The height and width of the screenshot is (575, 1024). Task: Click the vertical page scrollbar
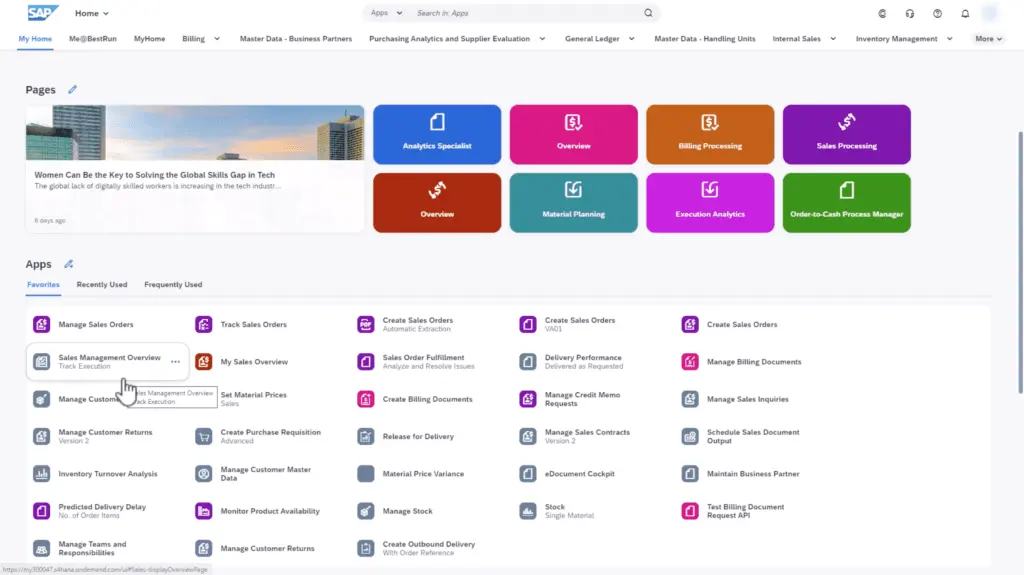1020,261
